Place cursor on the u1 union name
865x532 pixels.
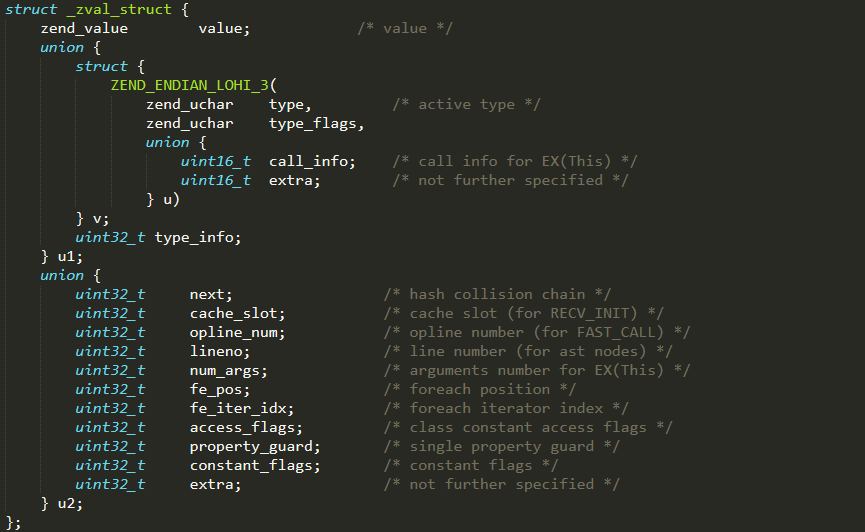pos(65,256)
